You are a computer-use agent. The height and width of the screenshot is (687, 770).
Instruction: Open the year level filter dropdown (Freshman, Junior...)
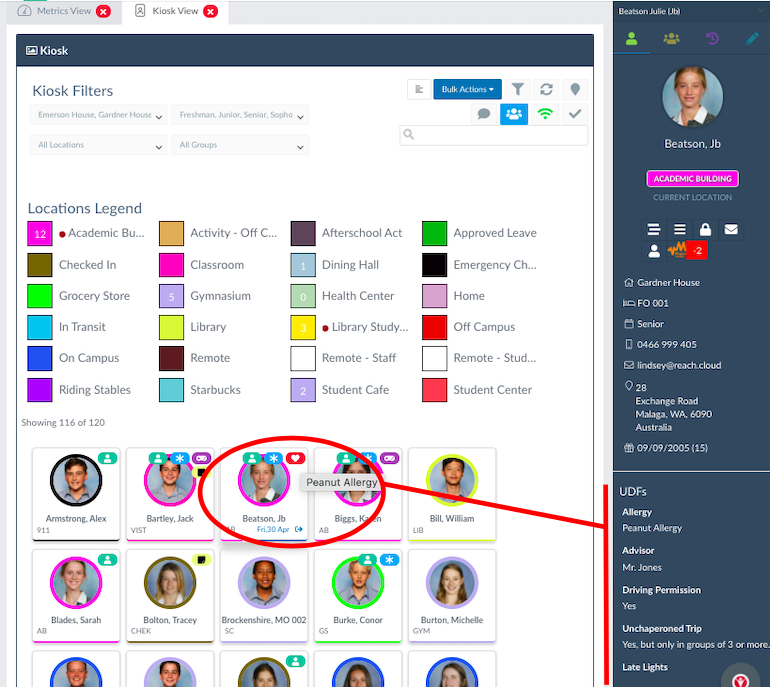(x=240, y=115)
